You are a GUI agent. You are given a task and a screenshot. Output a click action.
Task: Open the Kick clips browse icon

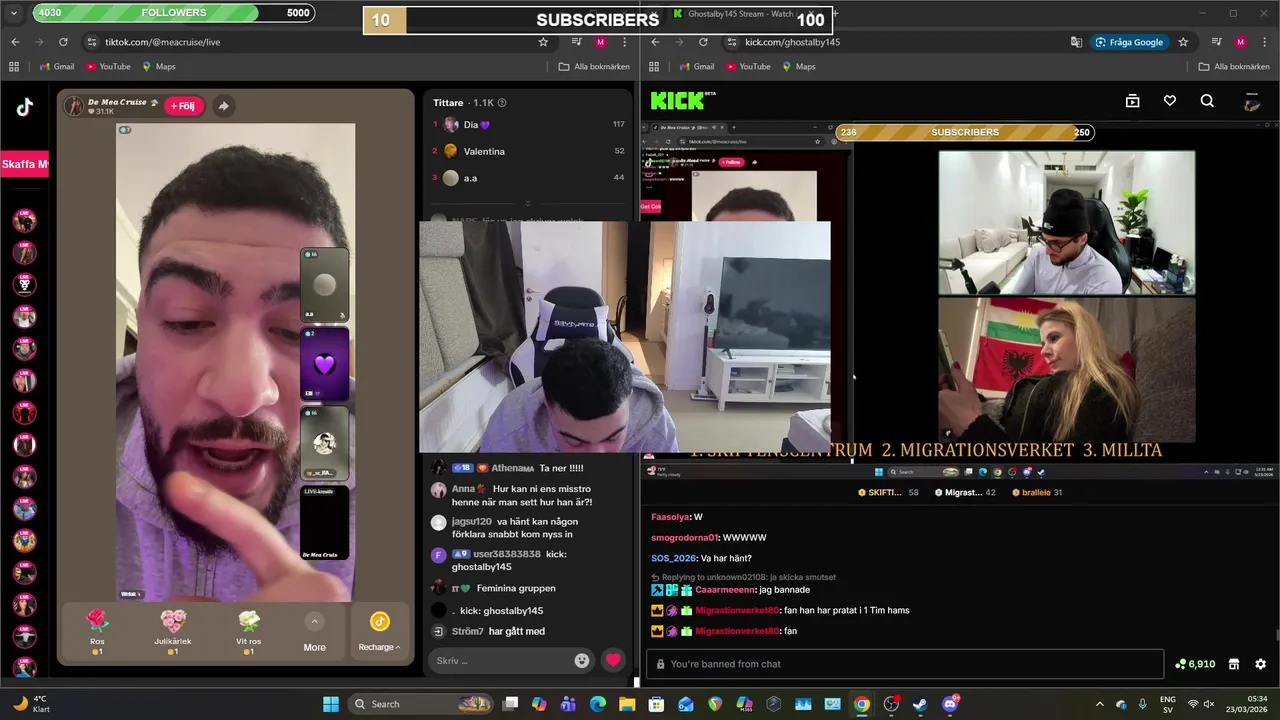[x=1132, y=101]
